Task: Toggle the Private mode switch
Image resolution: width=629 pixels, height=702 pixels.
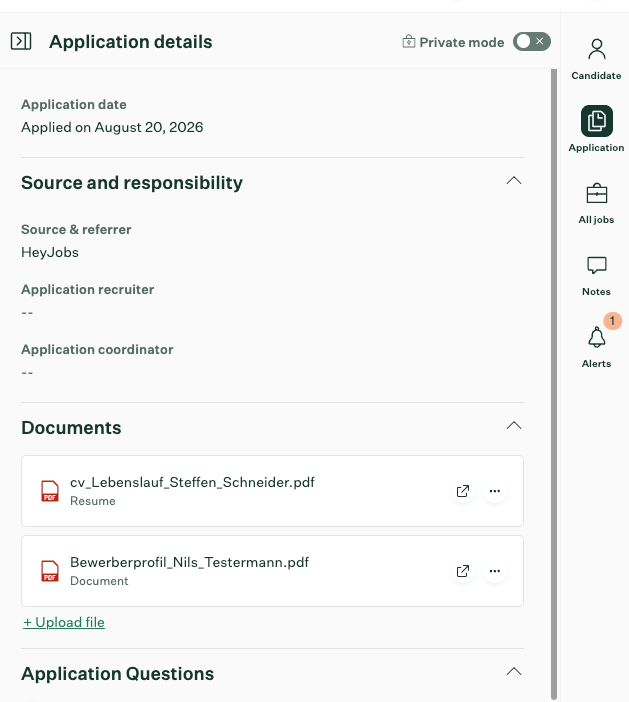Action: tap(531, 42)
